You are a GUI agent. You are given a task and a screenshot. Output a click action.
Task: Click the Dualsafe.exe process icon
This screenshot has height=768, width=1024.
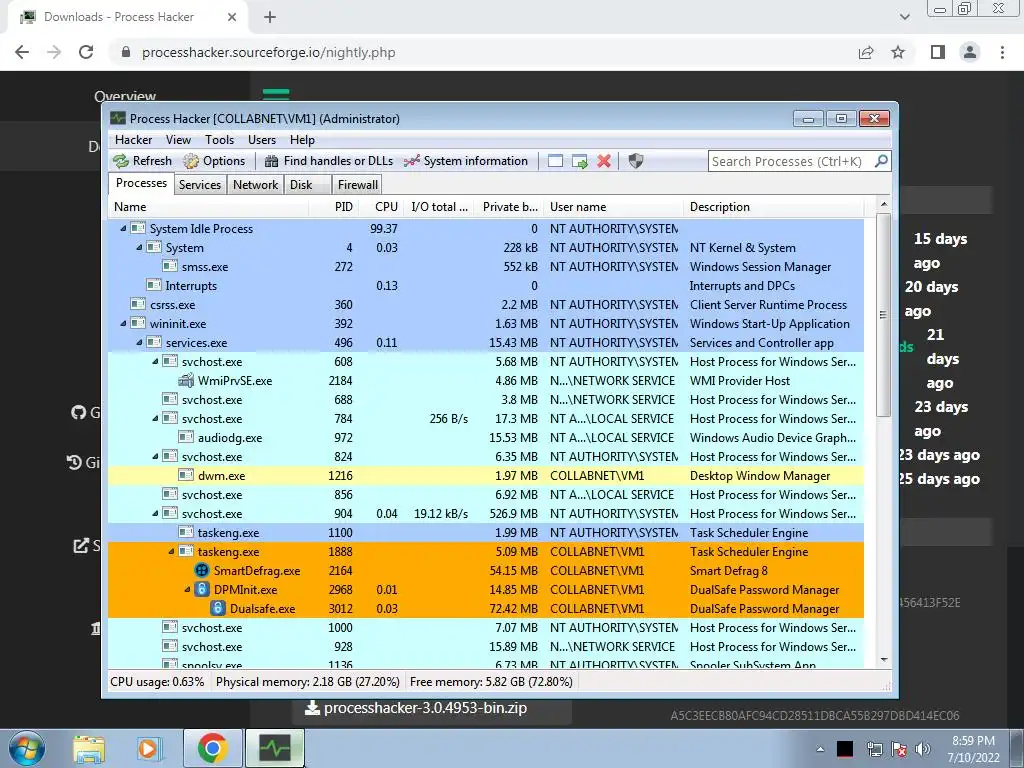(x=217, y=609)
